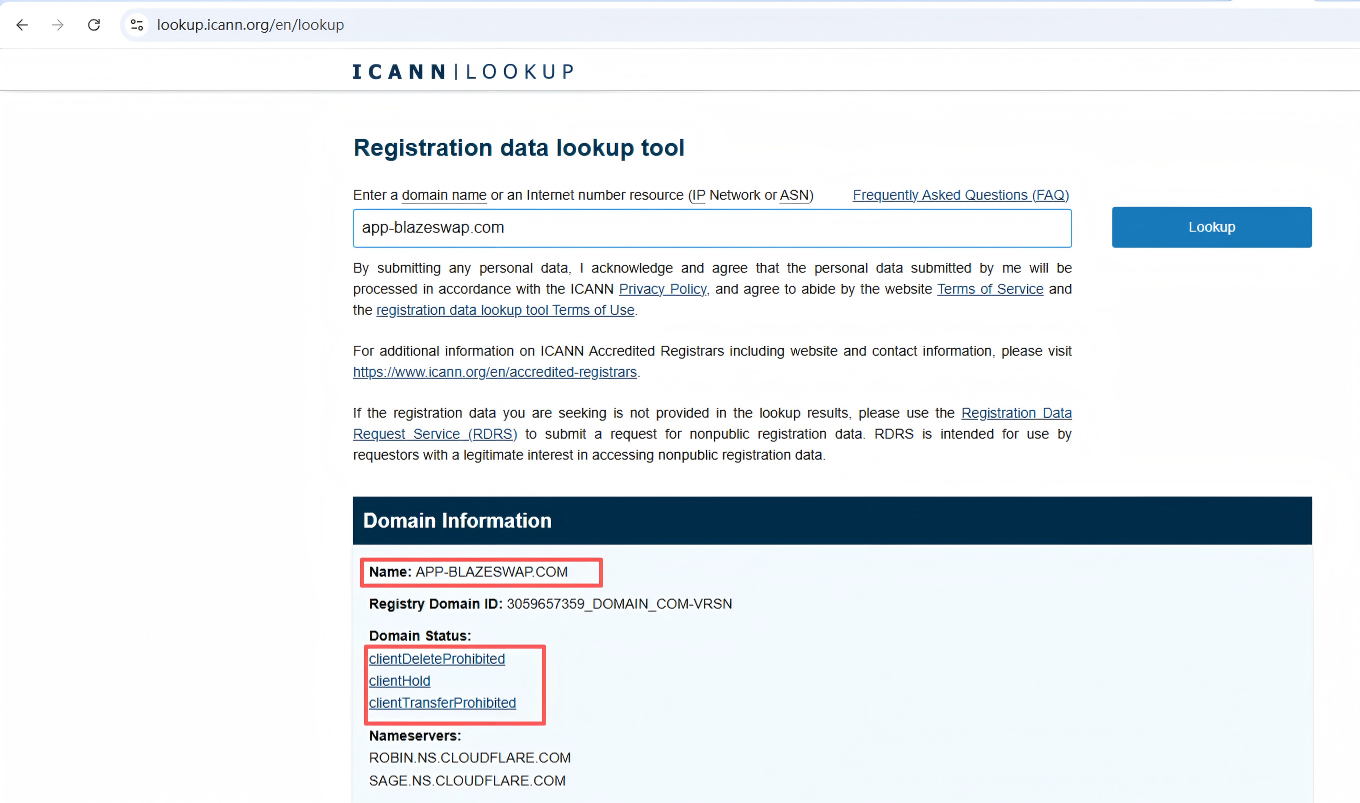
Task: Click the clientDeleteProhibited status link
Action: coord(436,659)
